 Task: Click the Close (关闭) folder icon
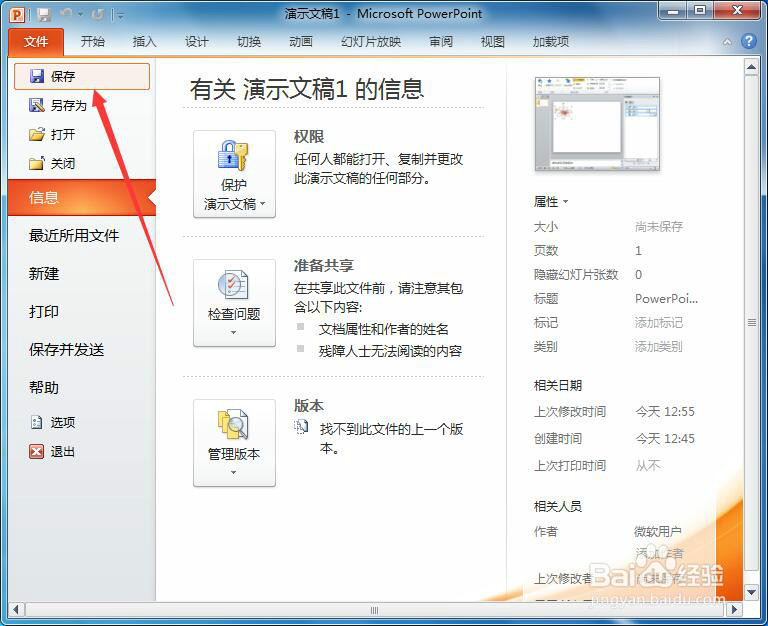pos(37,163)
